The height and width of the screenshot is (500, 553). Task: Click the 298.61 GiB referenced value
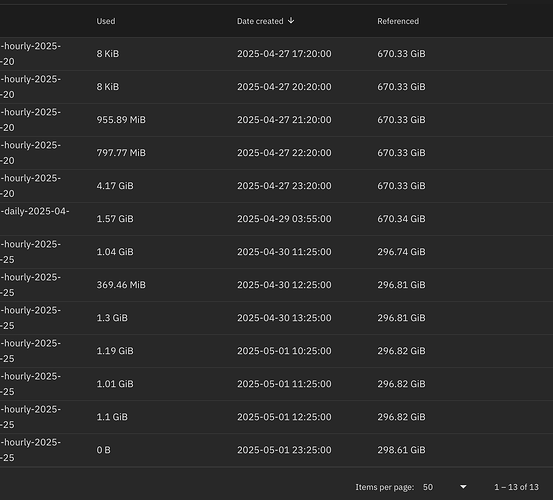pyautogui.click(x=401, y=450)
